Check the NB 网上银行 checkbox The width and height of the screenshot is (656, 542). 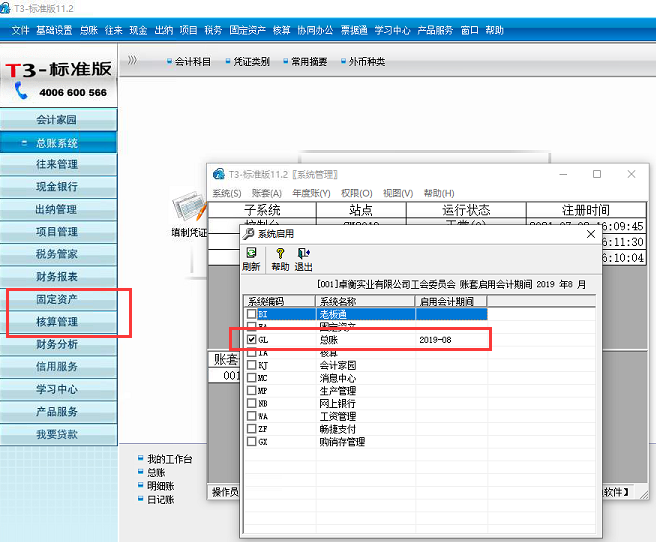tap(251, 403)
